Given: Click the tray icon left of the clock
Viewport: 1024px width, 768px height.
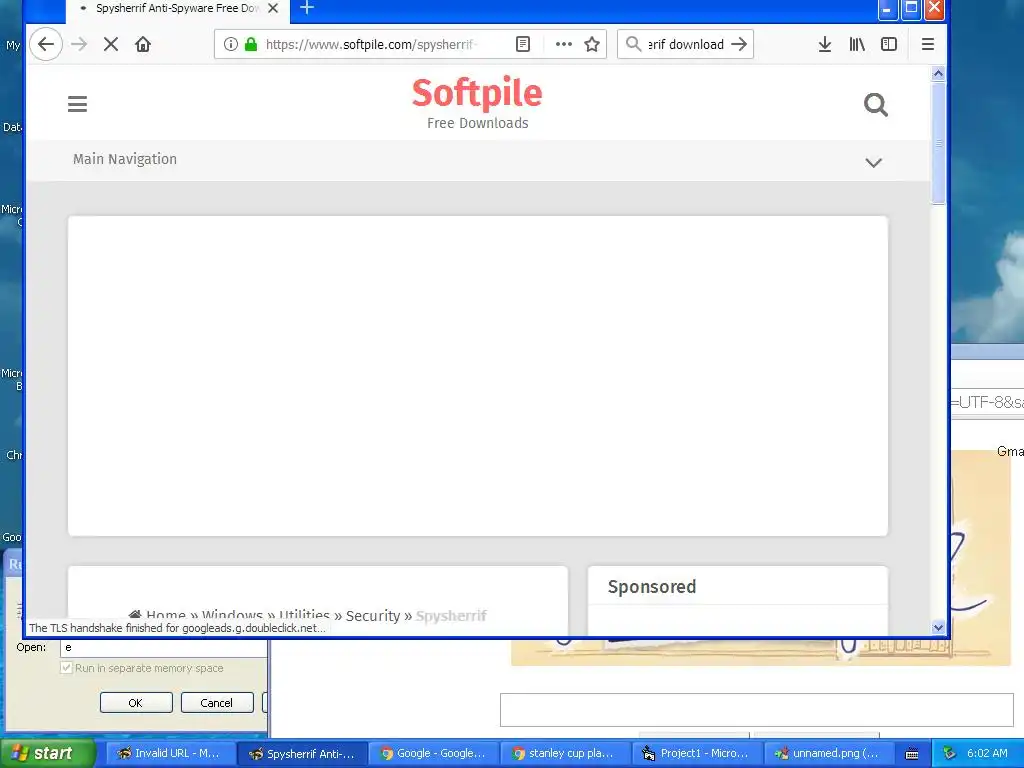Looking at the screenshot, I should point(950,754).
